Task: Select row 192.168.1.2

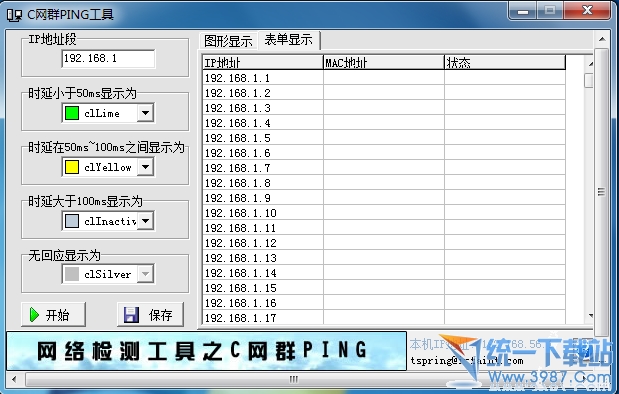Action: pos(384,93)
